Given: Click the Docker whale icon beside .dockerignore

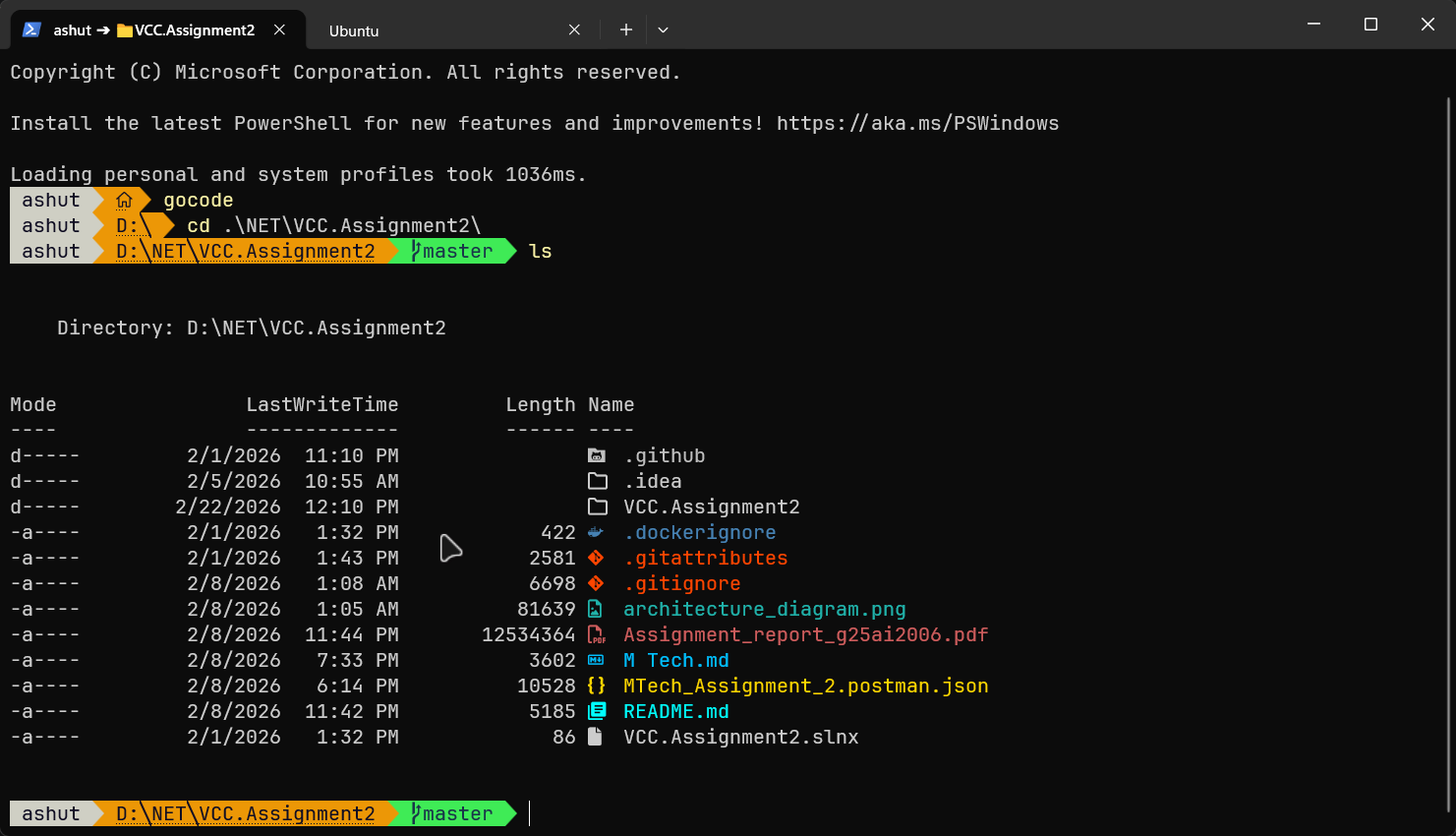Looking at the screenshot, I should click(x=598, y=532).
